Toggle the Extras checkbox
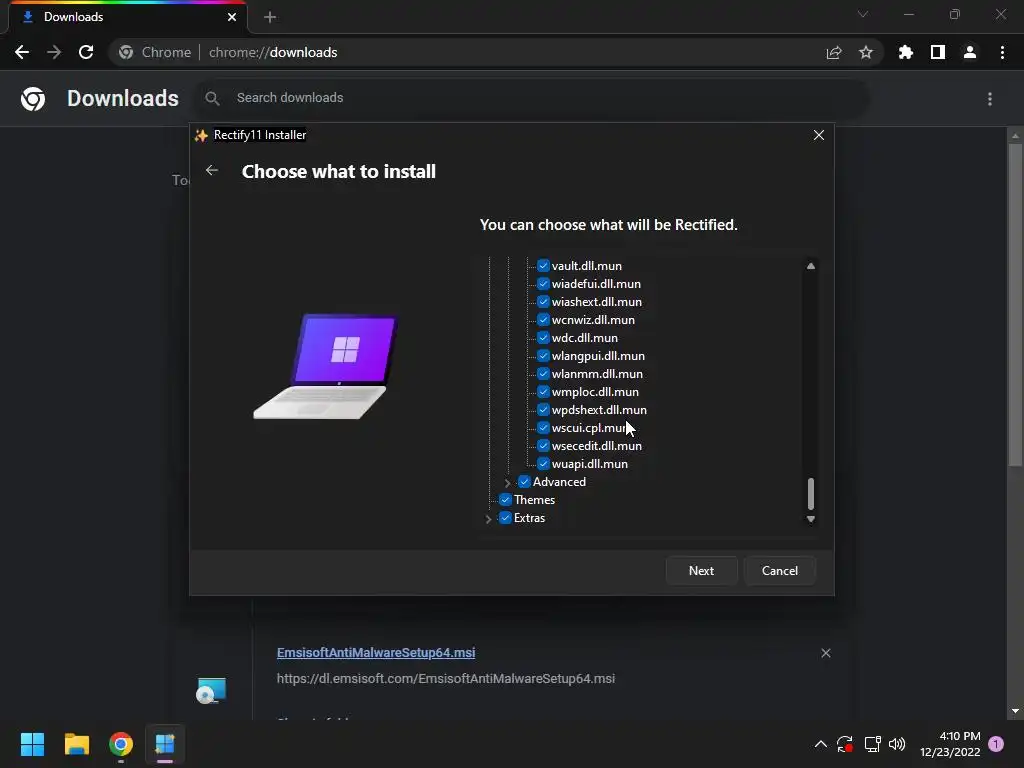This screenshot has height=768, width=1024. click(505, 518)
